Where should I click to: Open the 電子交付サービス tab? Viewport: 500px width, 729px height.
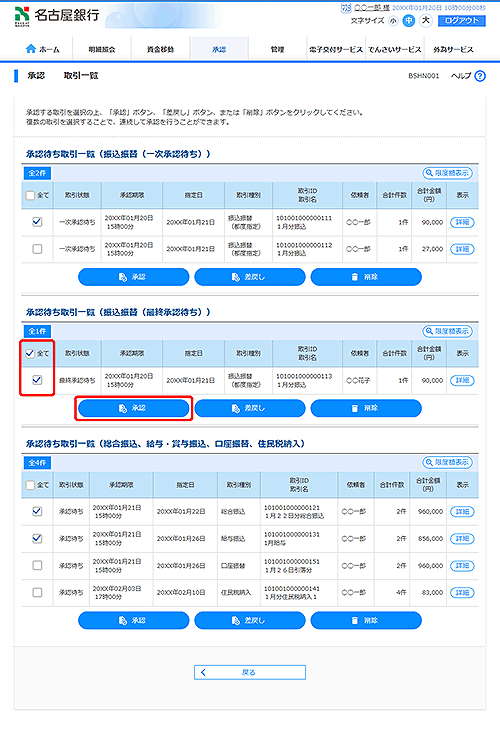336,49
